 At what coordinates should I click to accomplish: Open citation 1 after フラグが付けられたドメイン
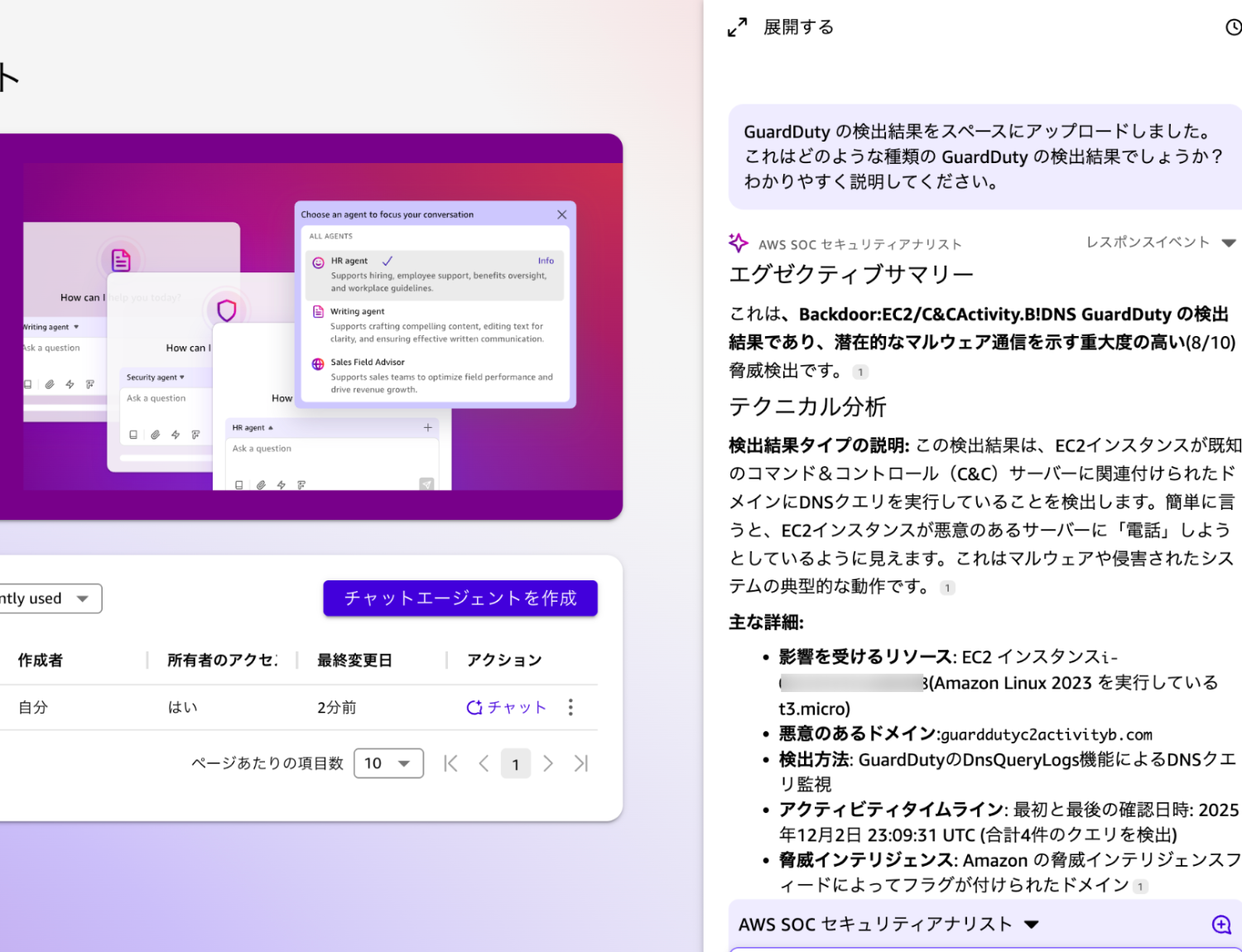1140,887
